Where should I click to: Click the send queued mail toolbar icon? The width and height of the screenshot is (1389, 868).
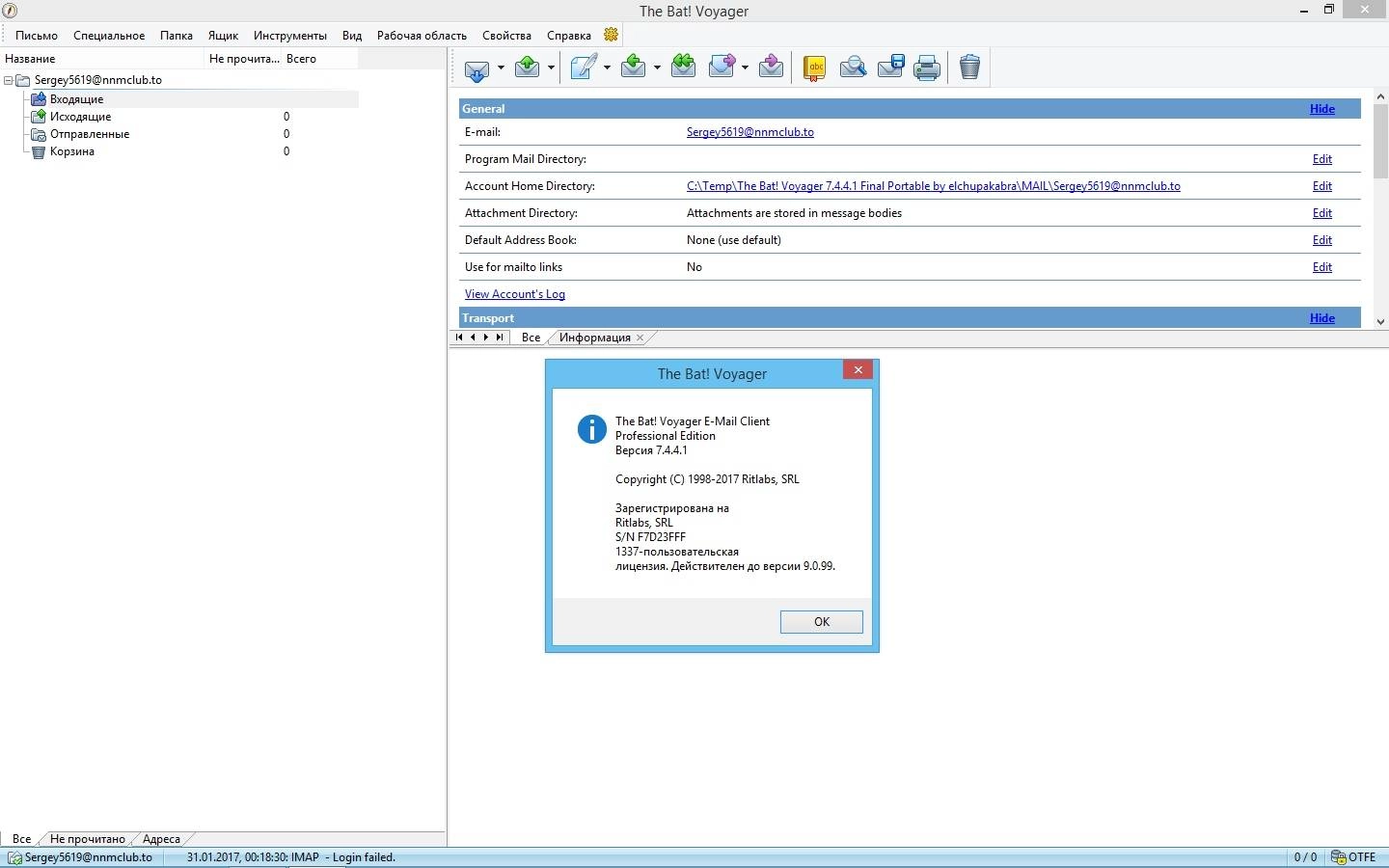point(528,67)
